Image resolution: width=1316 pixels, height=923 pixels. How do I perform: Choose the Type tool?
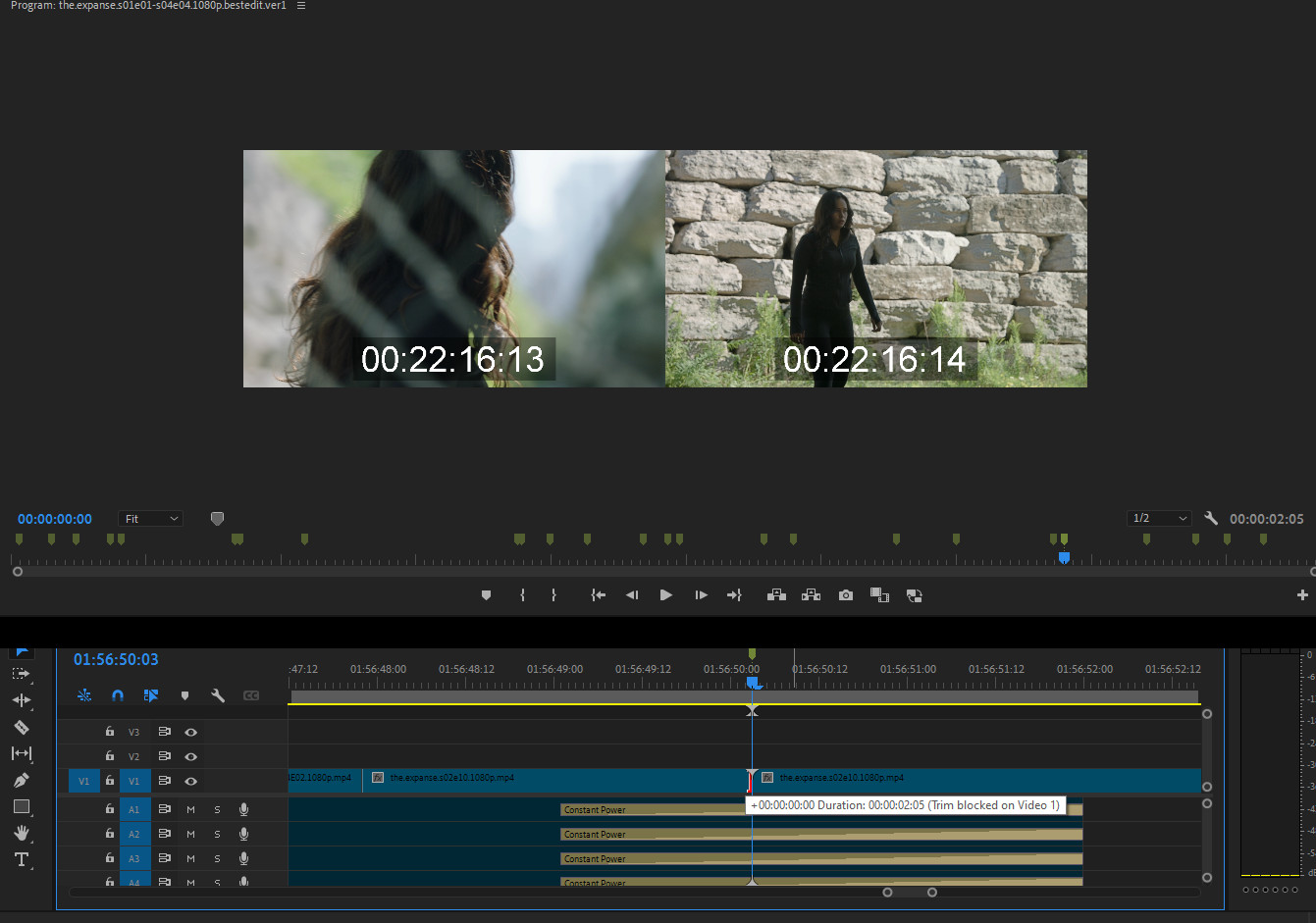(21, 859)
